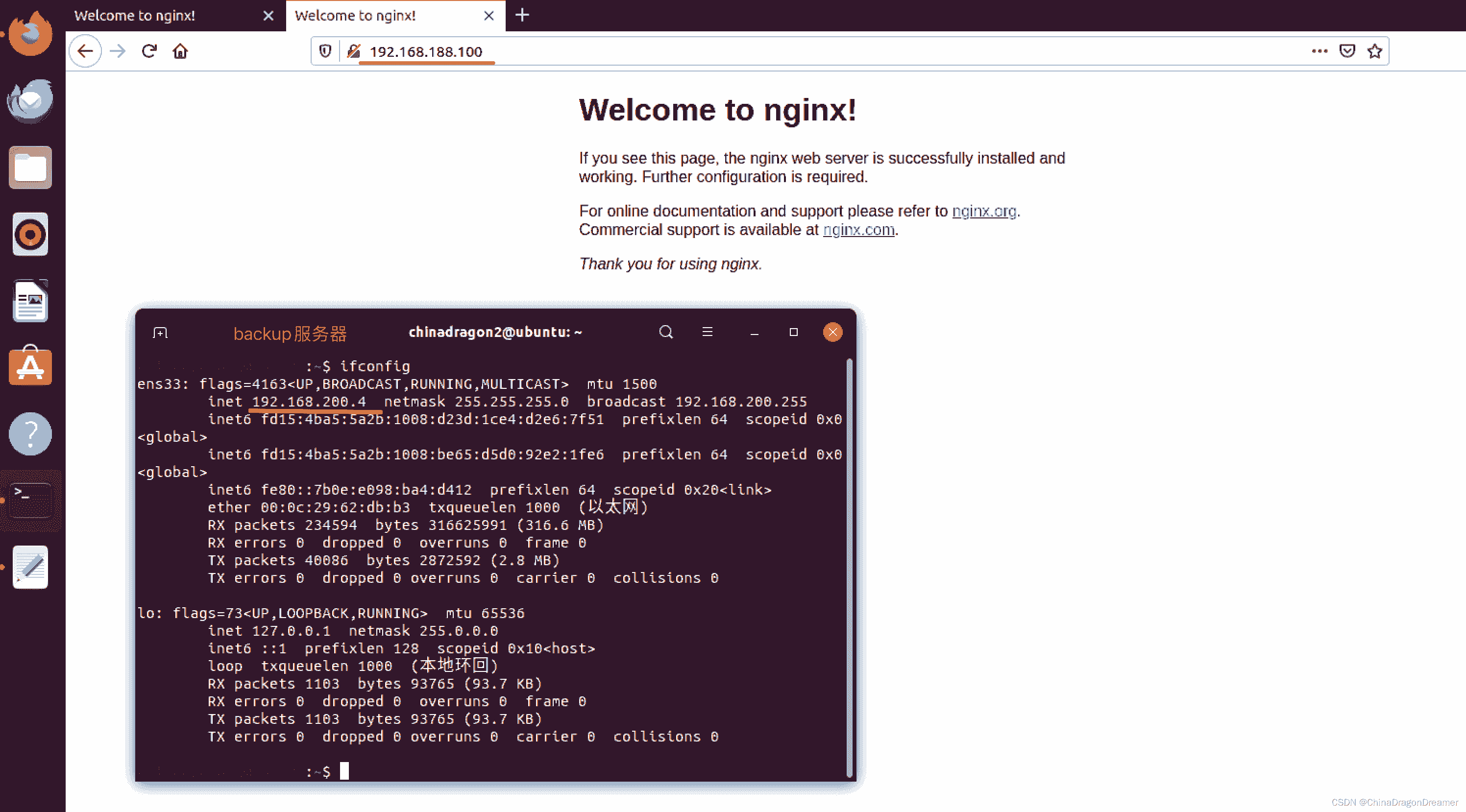Click 'inet 127.0.0.1' loopback line
Screen dimensions: 1466x812
pos(269,631)
